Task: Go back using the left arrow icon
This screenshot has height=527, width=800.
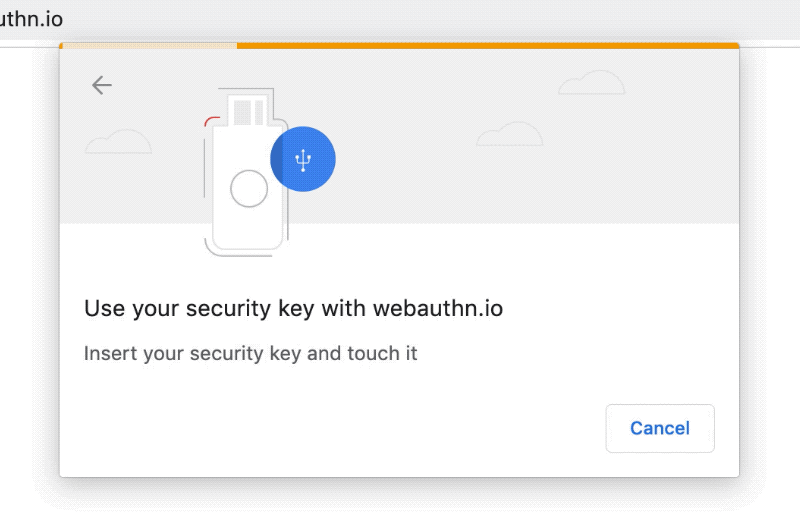Action: click(x=102, y=85)
